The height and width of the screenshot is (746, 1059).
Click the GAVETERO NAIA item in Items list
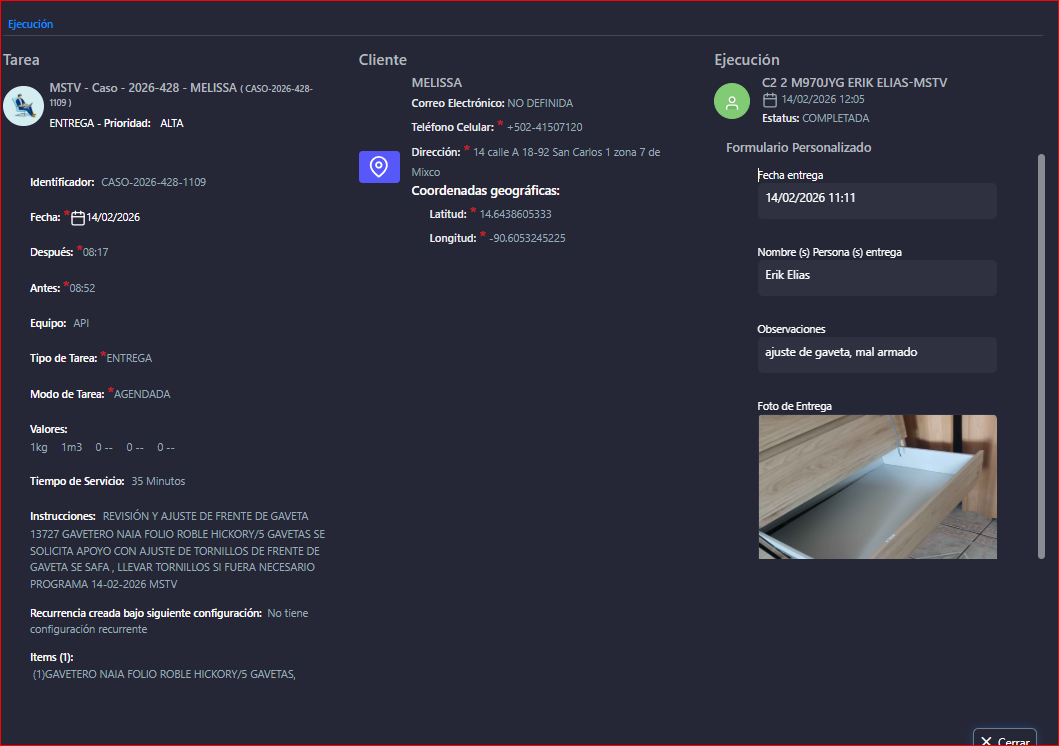click(x=165, y=675)
